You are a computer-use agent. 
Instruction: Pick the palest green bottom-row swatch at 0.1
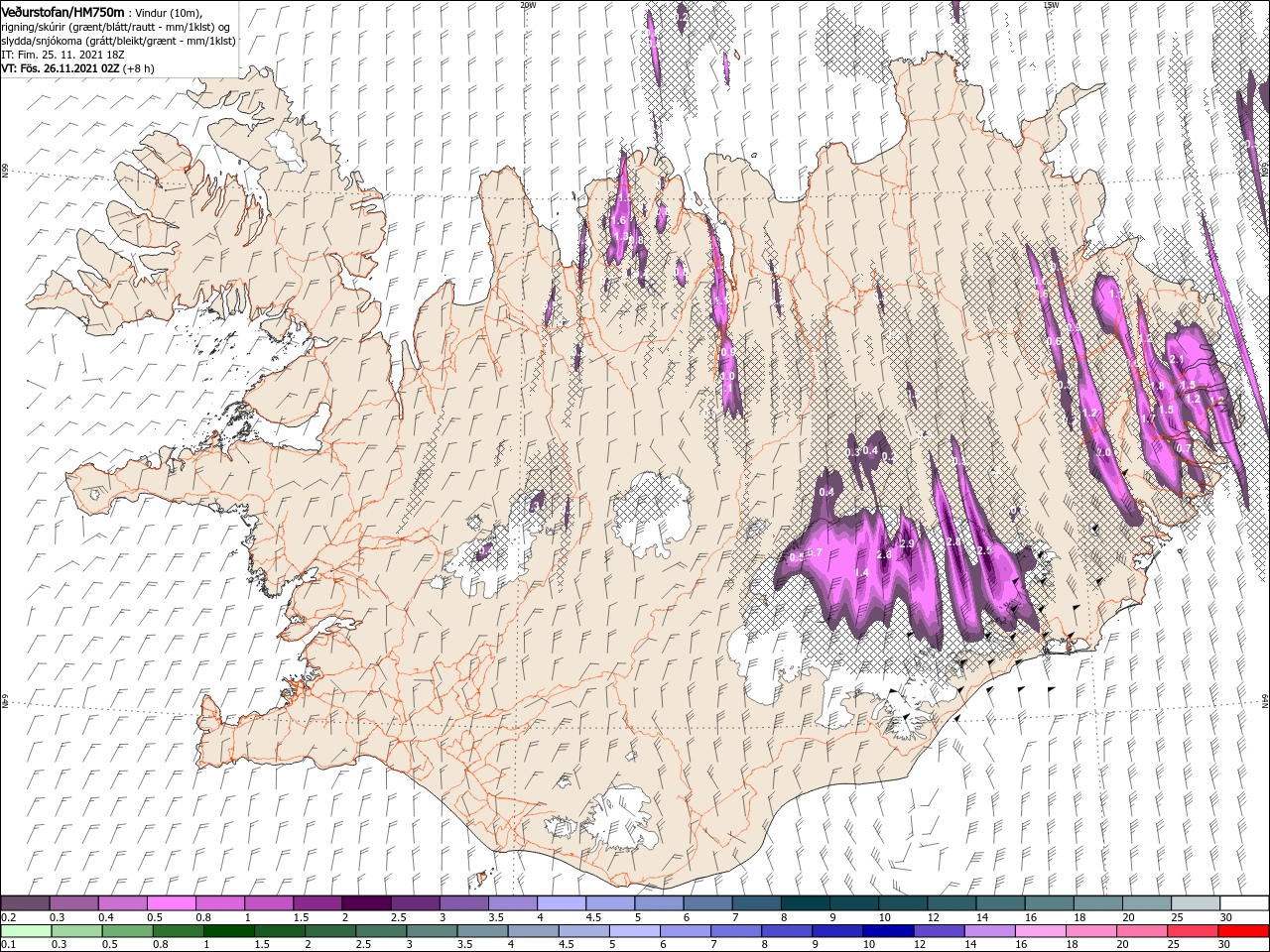(x=27, y=931)
